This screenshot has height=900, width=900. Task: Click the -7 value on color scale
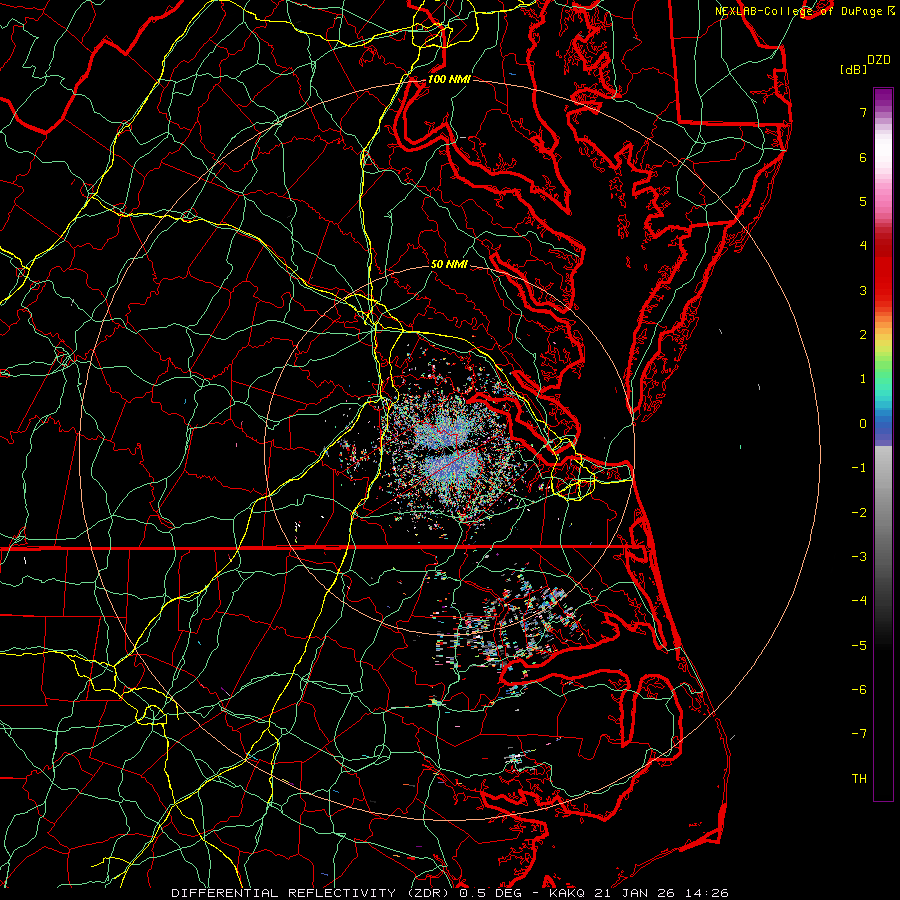tap(859, 734)
